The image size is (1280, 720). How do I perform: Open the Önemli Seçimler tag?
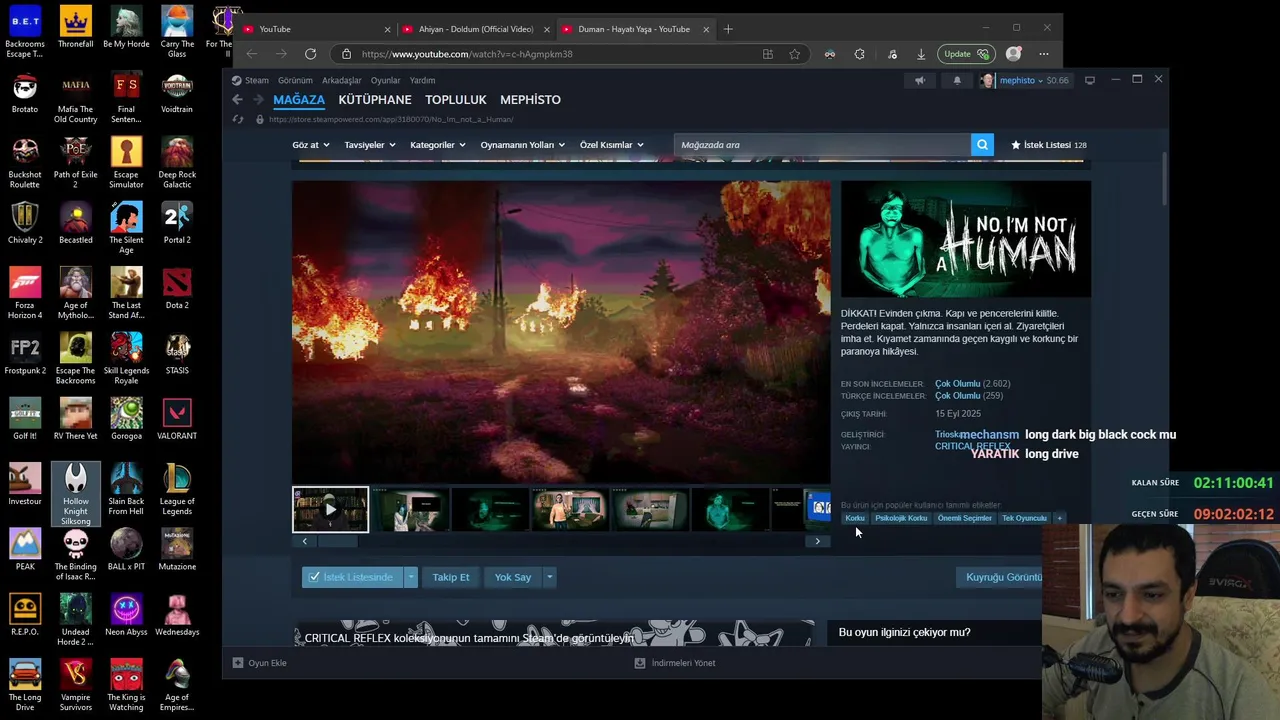pos(965,518)
